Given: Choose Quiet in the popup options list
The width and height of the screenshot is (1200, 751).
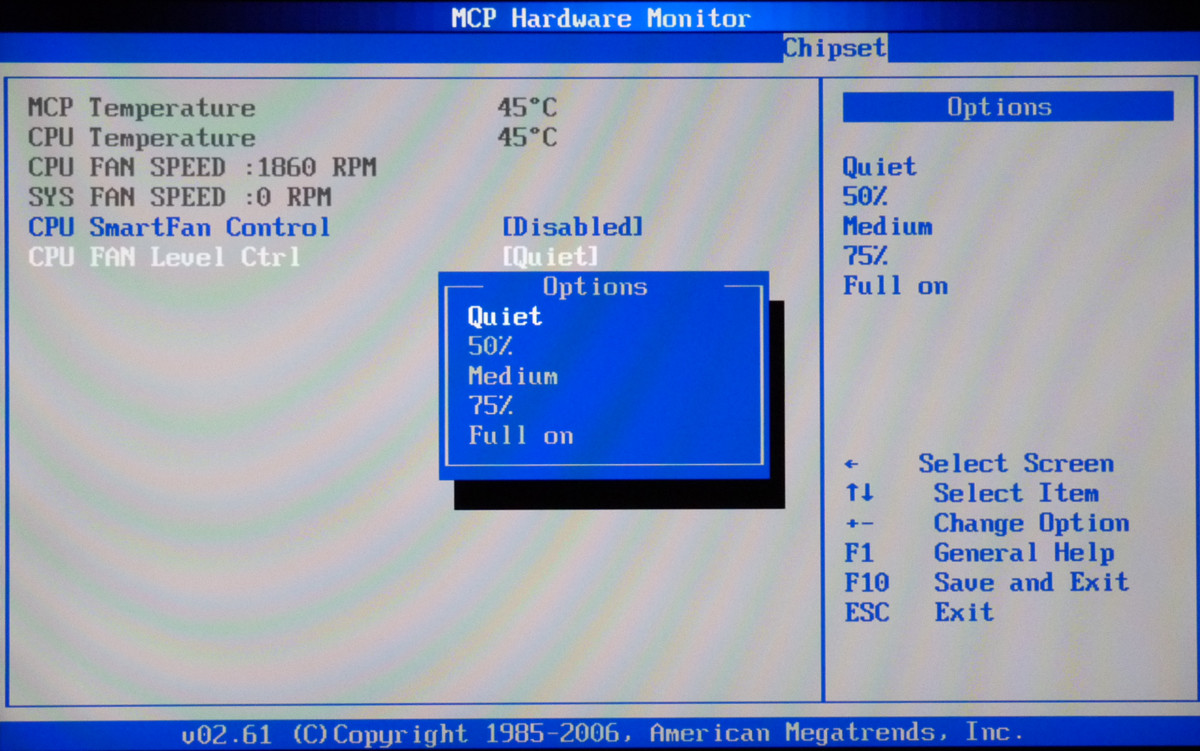Looking at the screenshot, I should (505, 317).
